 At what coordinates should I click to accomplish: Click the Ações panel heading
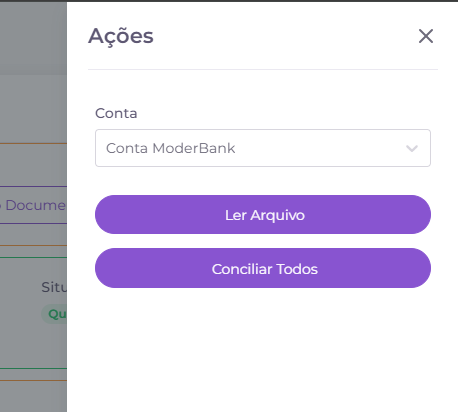pyautogui.click(x=121, y=36)
